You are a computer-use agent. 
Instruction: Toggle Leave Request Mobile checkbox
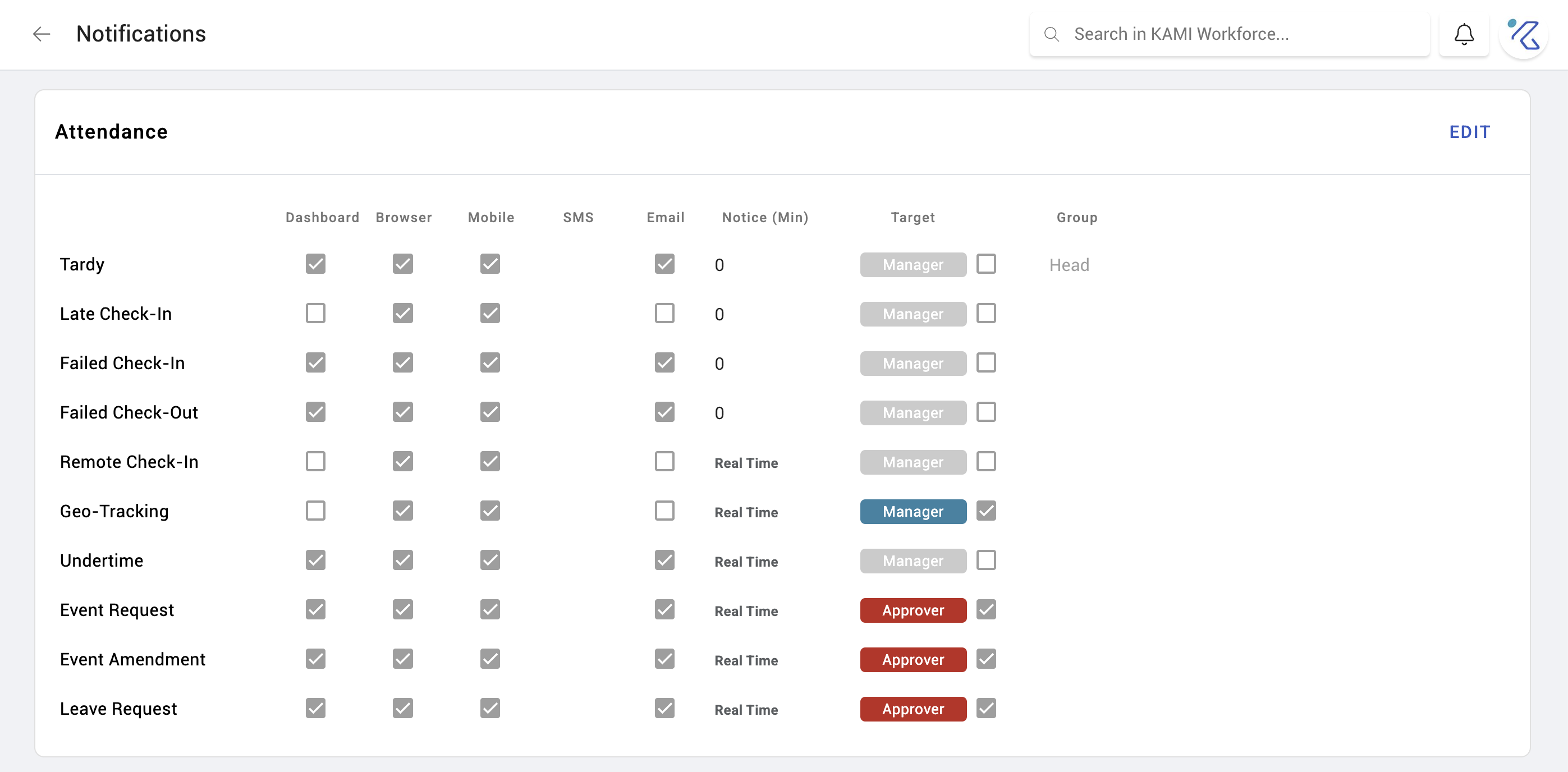(490, 707)
